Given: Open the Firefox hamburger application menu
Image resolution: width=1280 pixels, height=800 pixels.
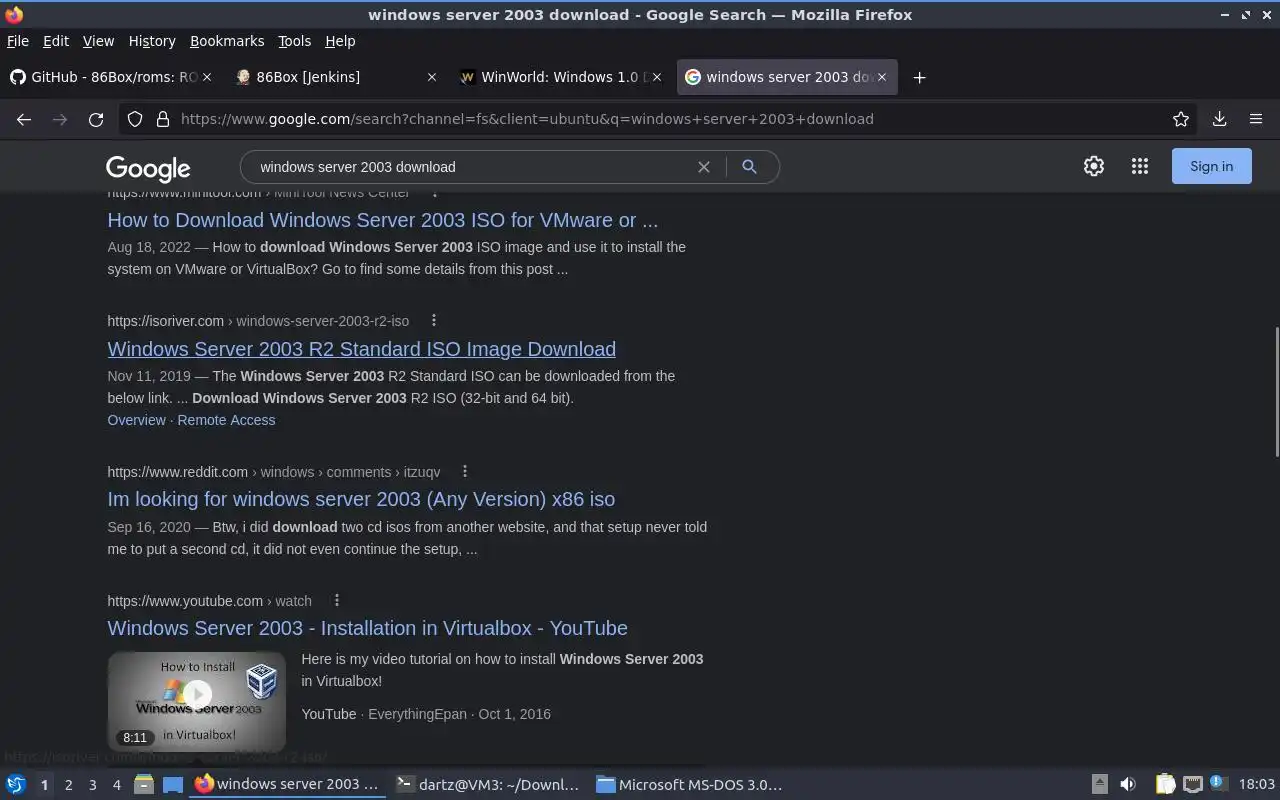Looking at the screenshot, I should pos(1256,119).
